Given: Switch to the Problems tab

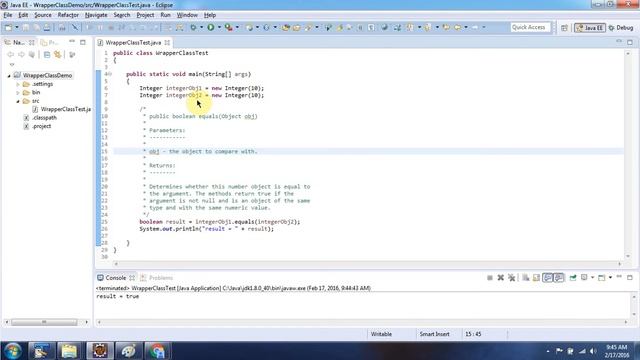Looking at the screenshot, I should click(x=157, y=278).
